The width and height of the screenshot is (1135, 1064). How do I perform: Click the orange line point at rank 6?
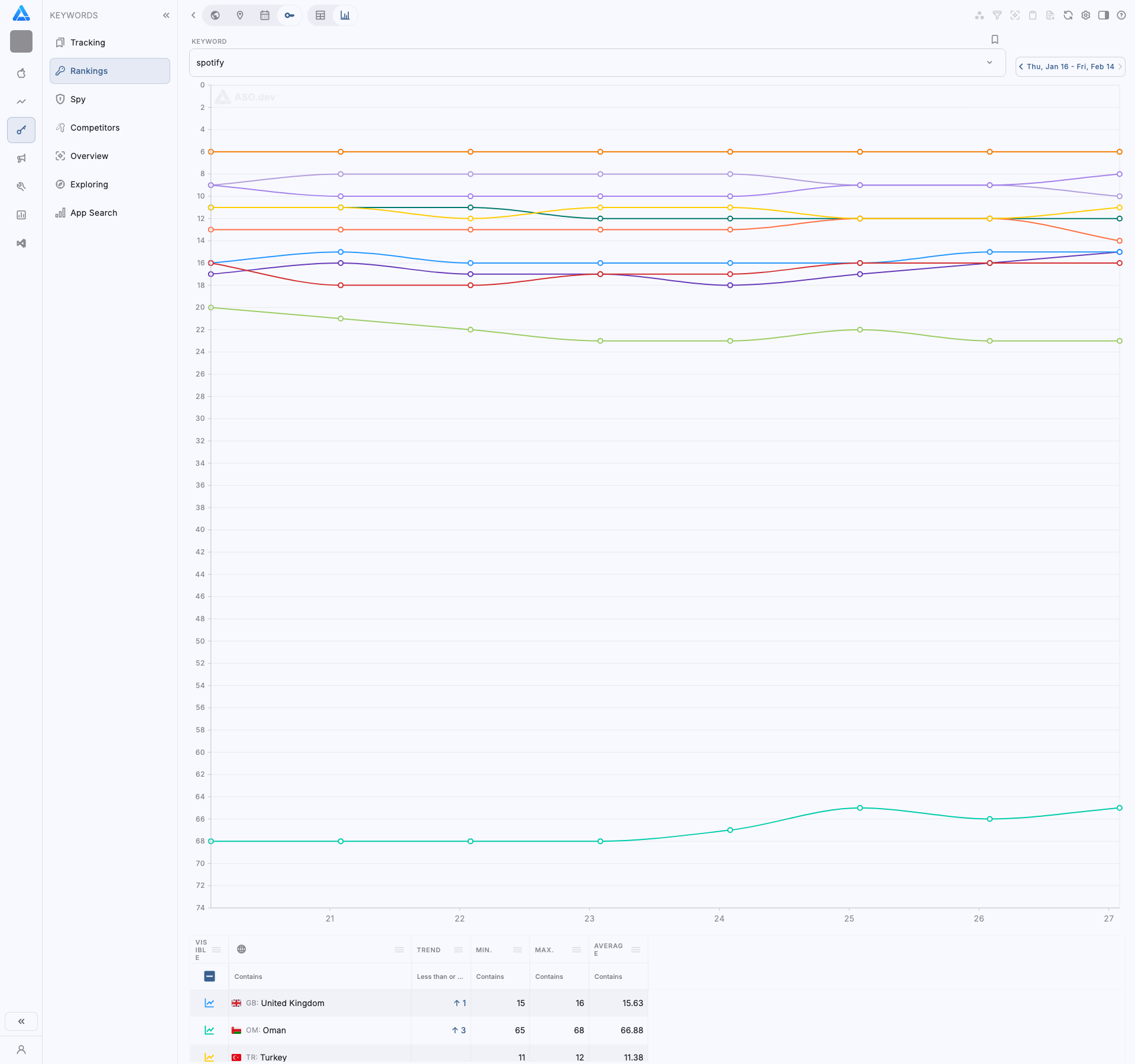click(x=600, y=152)
